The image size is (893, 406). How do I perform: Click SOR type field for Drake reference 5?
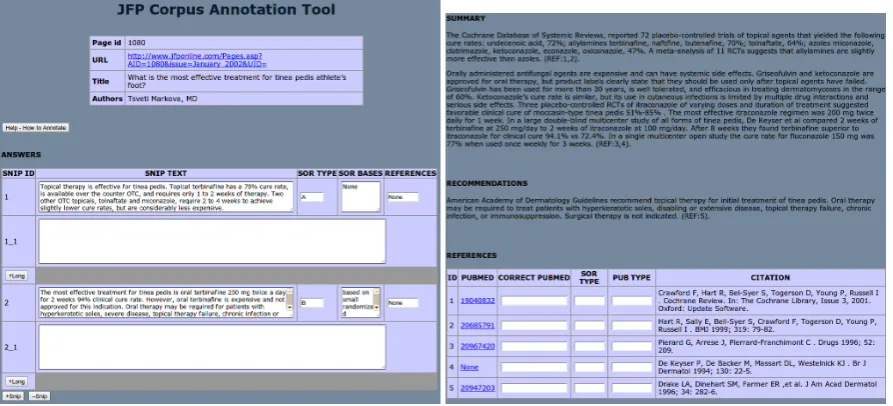click(589, 388)
